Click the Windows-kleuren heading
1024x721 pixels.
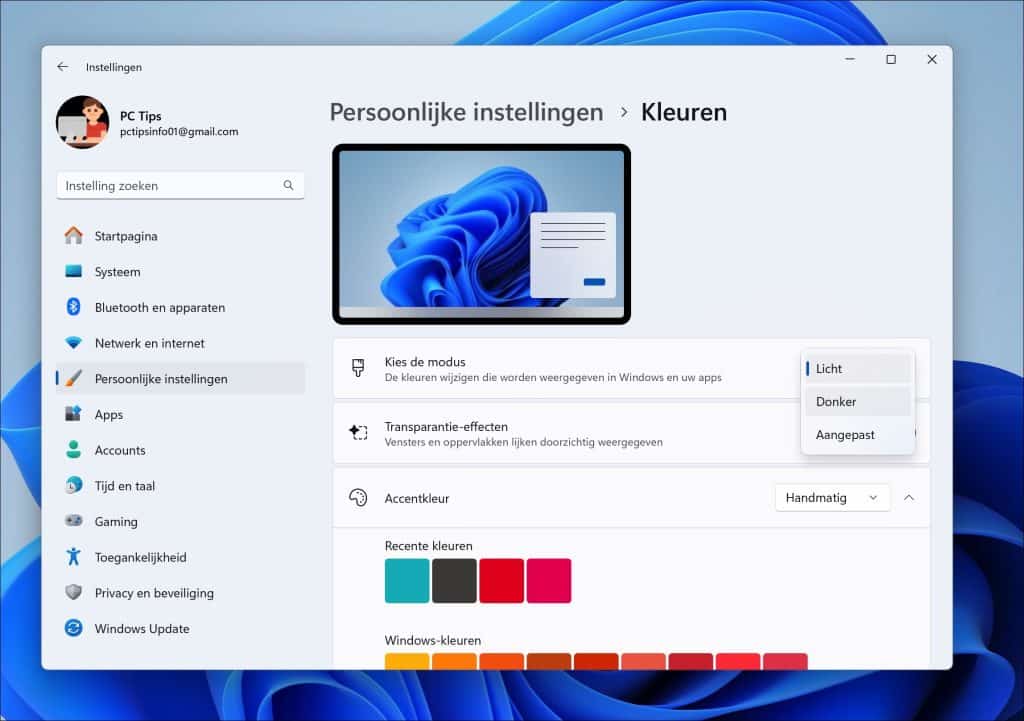[x=433, y=640]
